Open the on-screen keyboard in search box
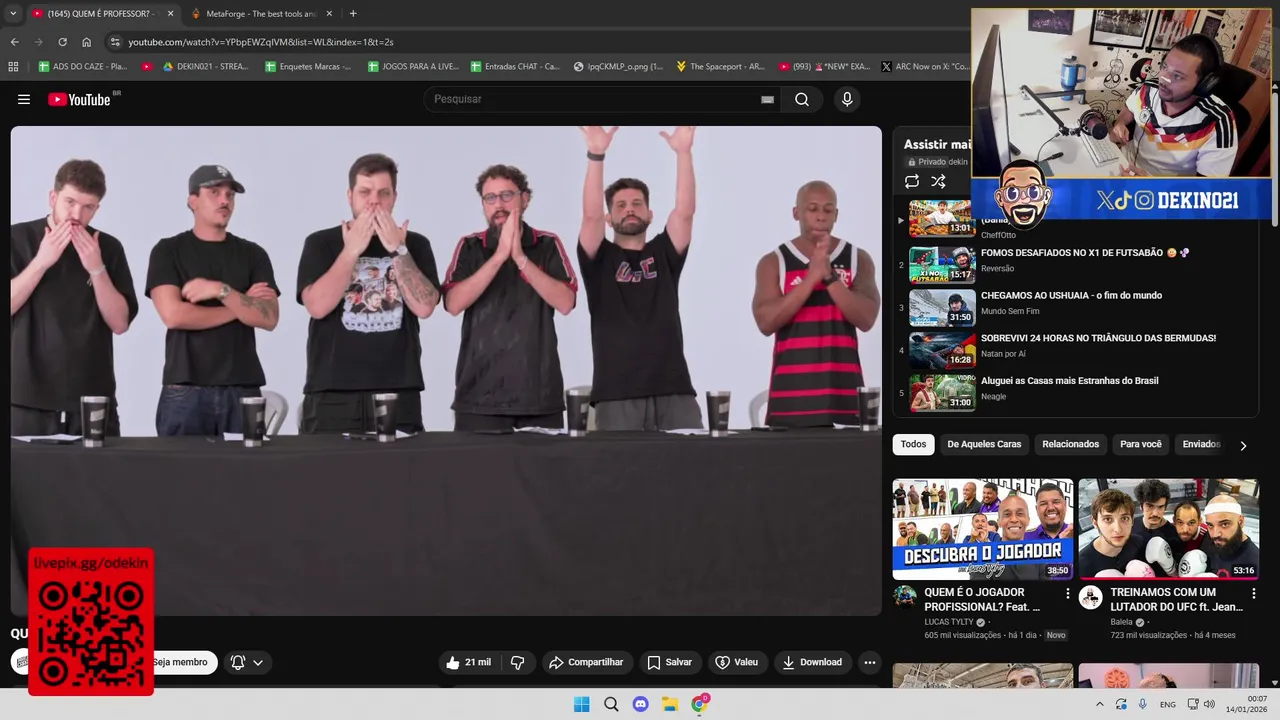This screenshot has width=1280, height=720. pos(767,99)
